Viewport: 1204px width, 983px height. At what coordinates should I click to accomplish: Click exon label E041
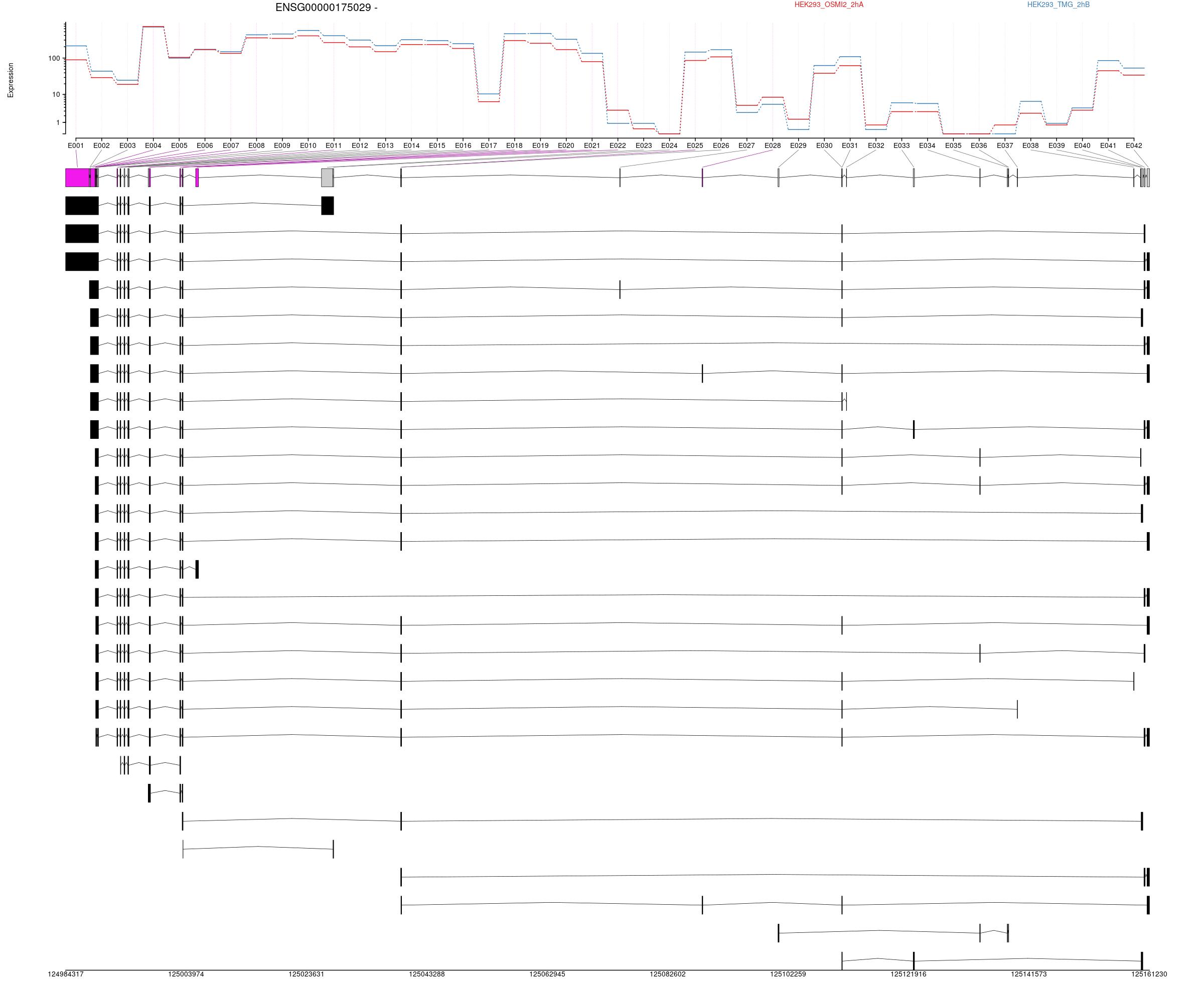(x=1108, y=145)
